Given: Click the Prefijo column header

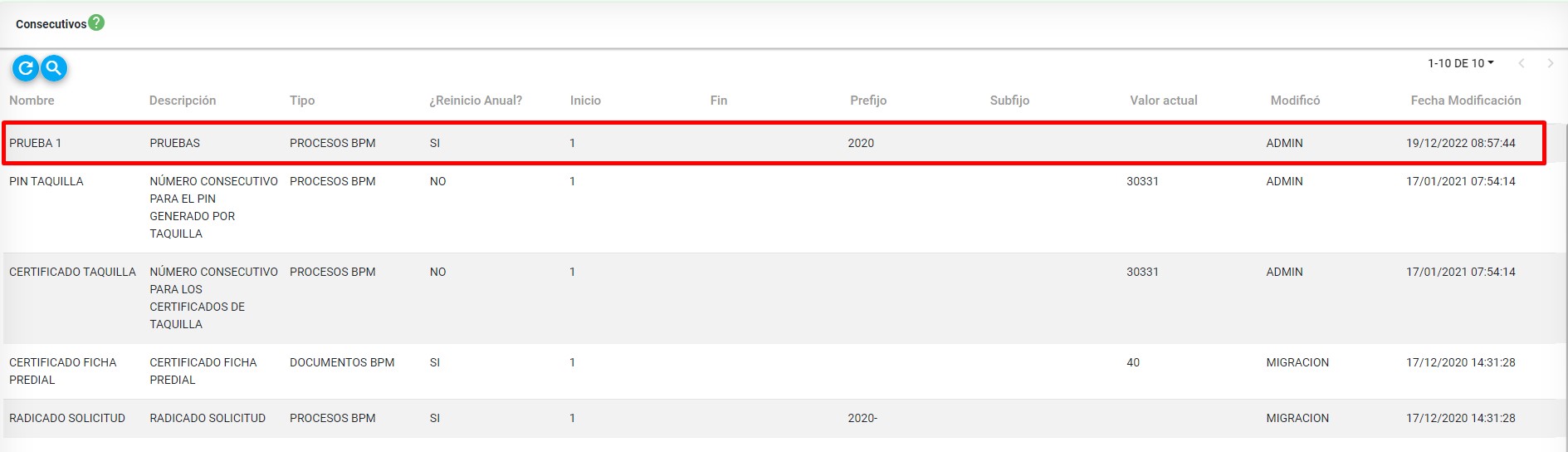Looking at the screenshot, I should 868,101.
